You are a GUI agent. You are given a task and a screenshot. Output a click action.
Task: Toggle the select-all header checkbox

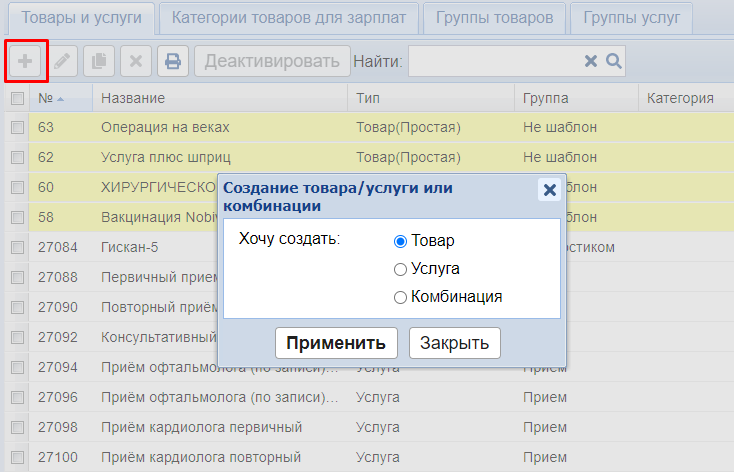pyautogui.click(x=17, y=98)
